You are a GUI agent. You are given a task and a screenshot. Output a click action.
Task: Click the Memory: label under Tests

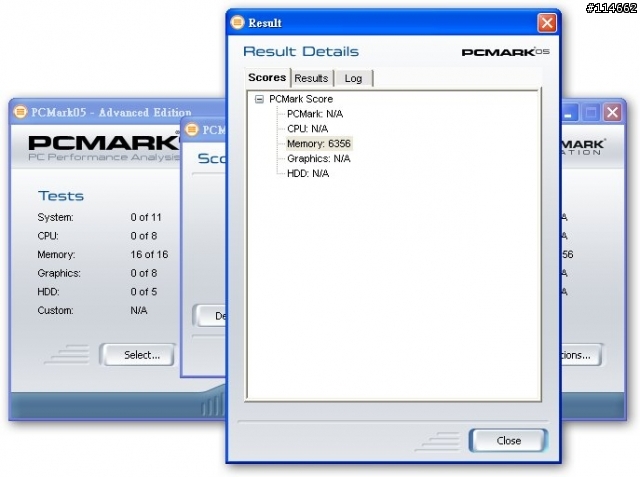[x=56, y=255]
